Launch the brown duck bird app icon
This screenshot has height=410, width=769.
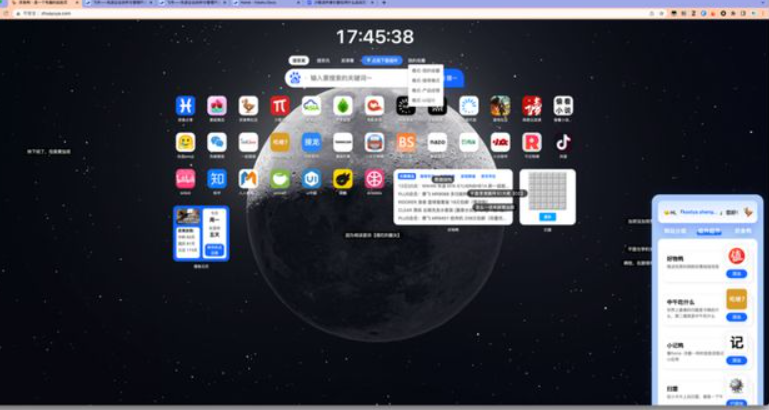[248, 105]
